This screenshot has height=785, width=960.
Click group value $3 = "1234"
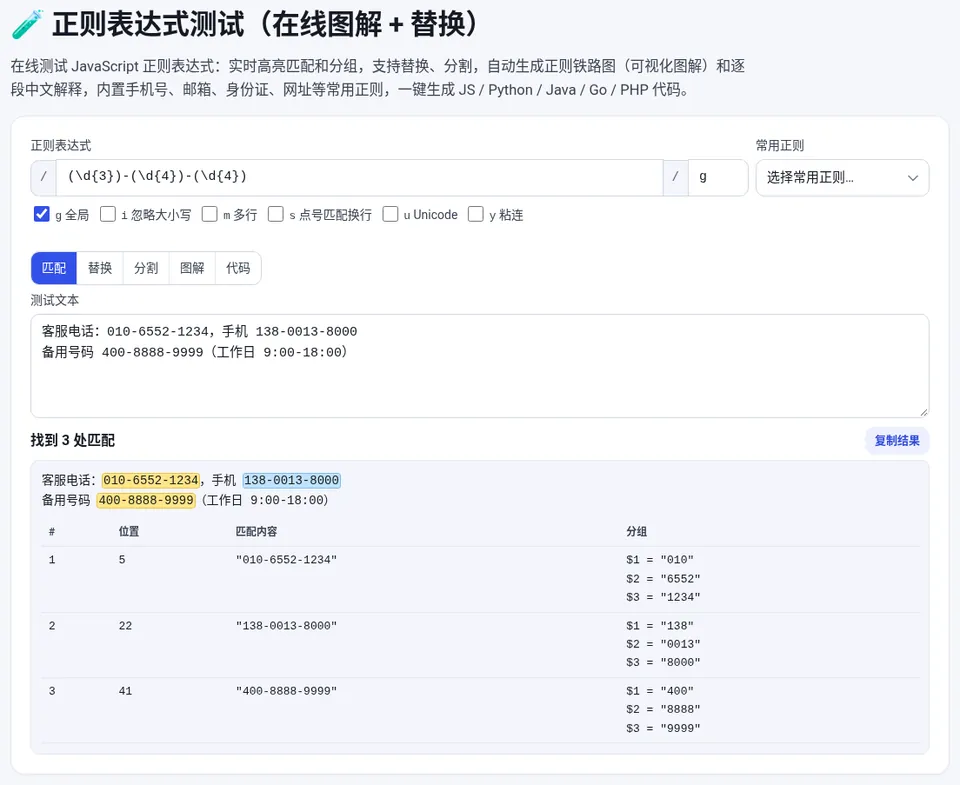click(x=663, y=597)
